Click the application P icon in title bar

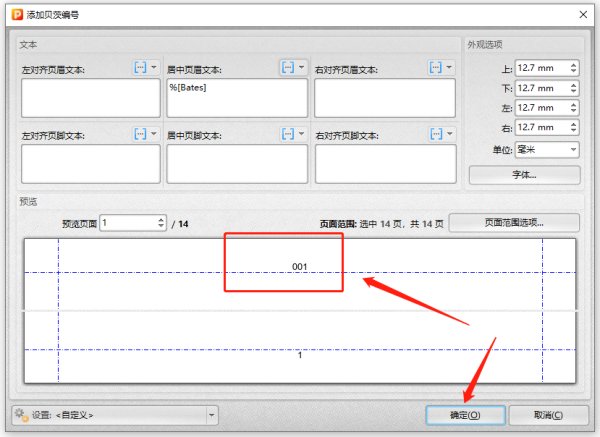[x=17, y=15]
